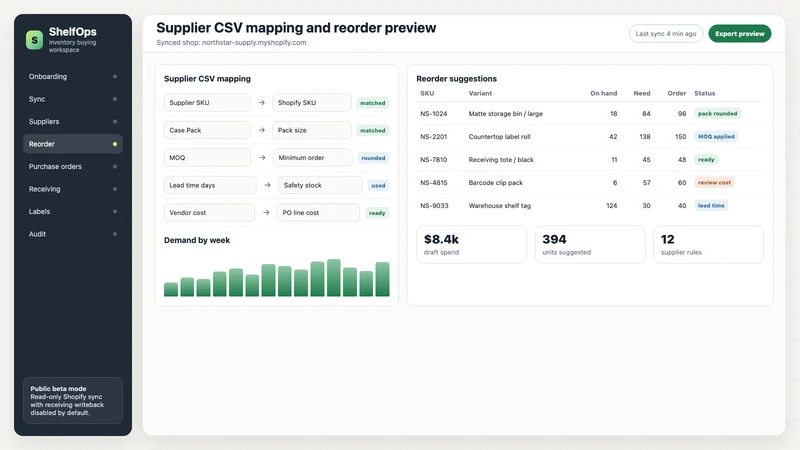
Task: Open the Labels section
Action: (72, 211)
